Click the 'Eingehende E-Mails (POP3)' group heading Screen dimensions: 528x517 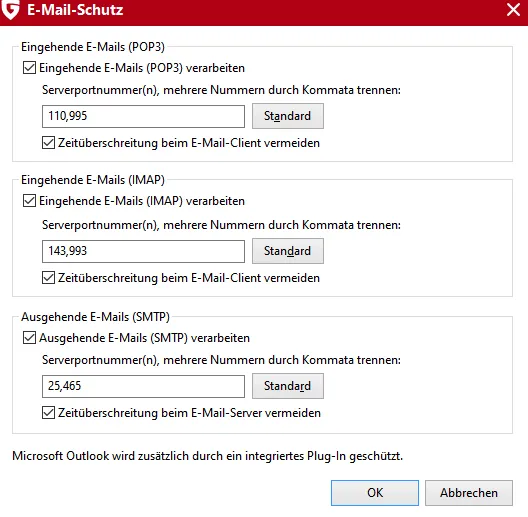[x=93, y=47]
